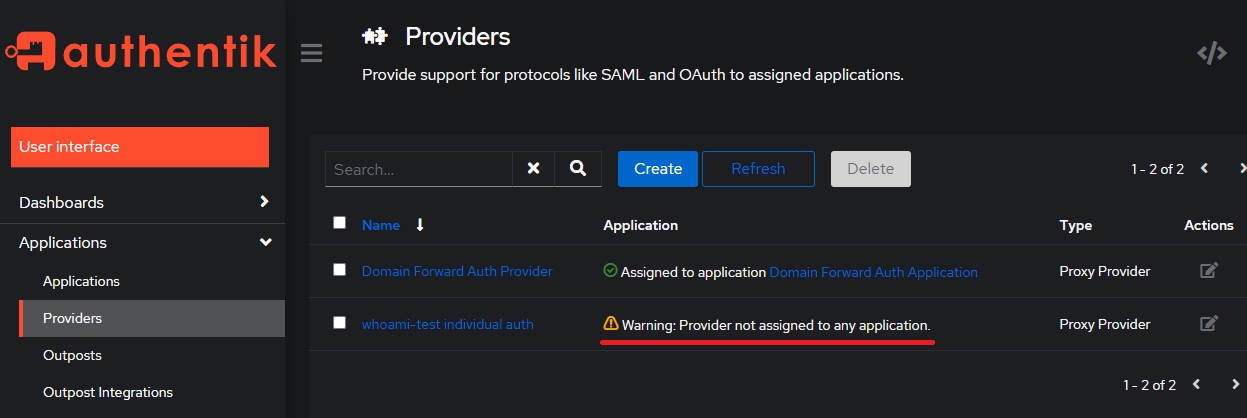Run search with the magnifier icon
1247x418 pixels.
pyautogui.click(x=578, y=169)
